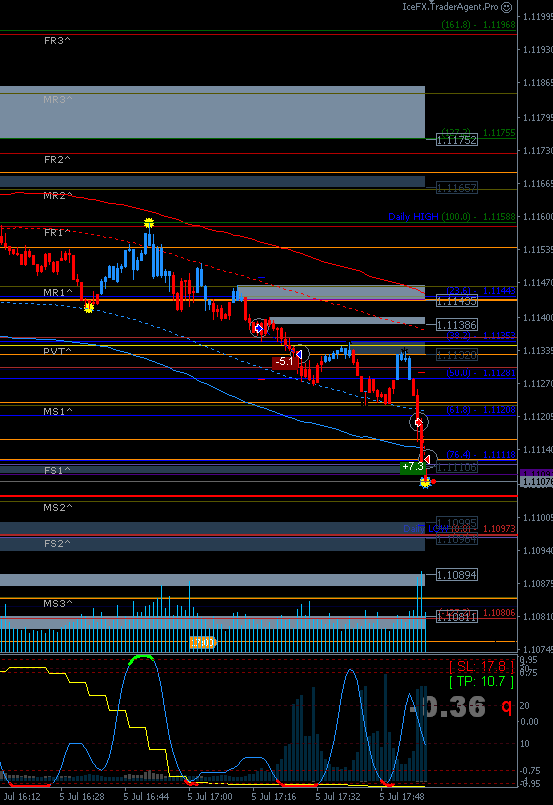Click the 5 Jul 16:44 time label
This screenshot has width=553, height=805.
146,797
